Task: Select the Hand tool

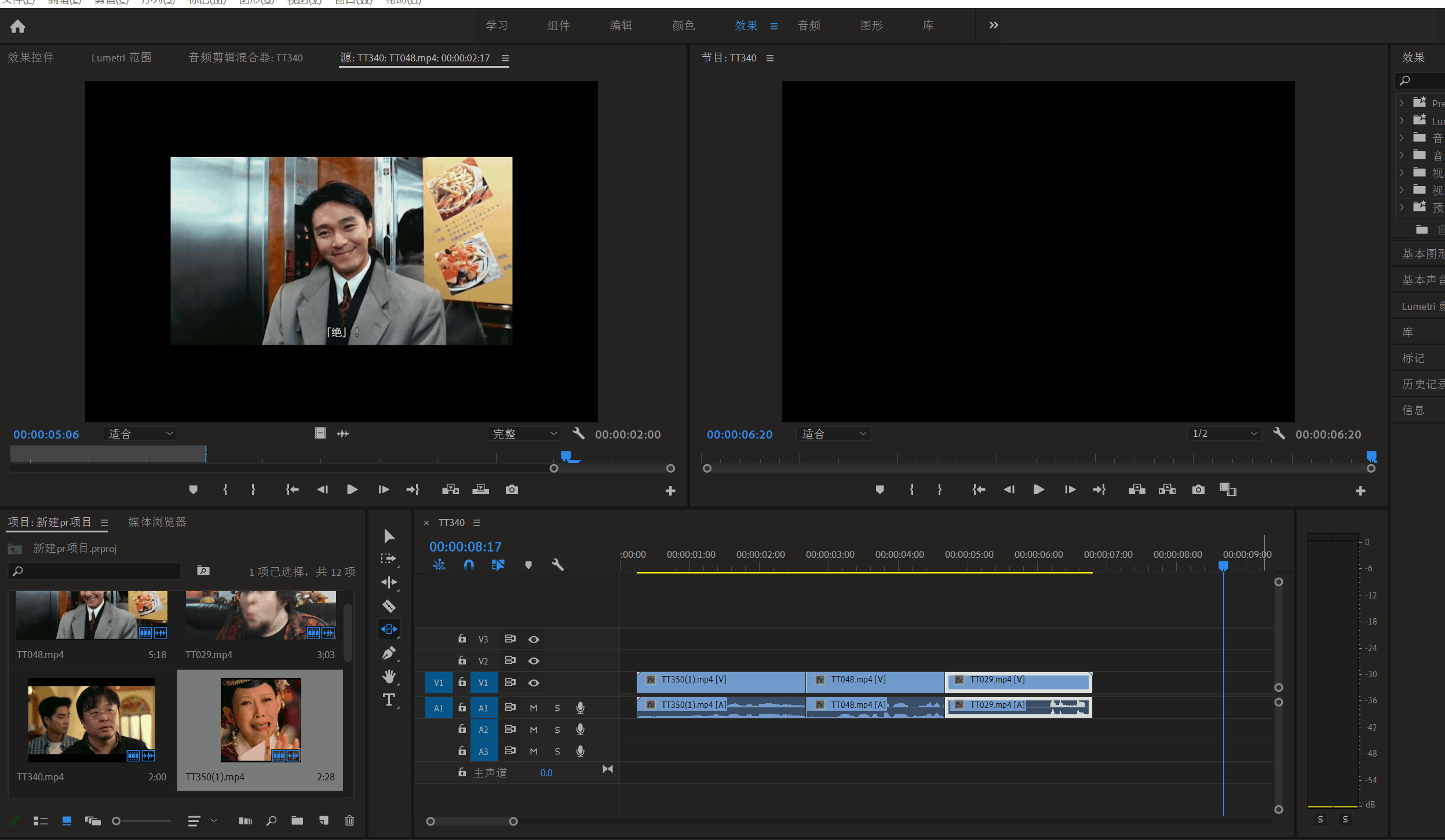Action: point(389,676)
